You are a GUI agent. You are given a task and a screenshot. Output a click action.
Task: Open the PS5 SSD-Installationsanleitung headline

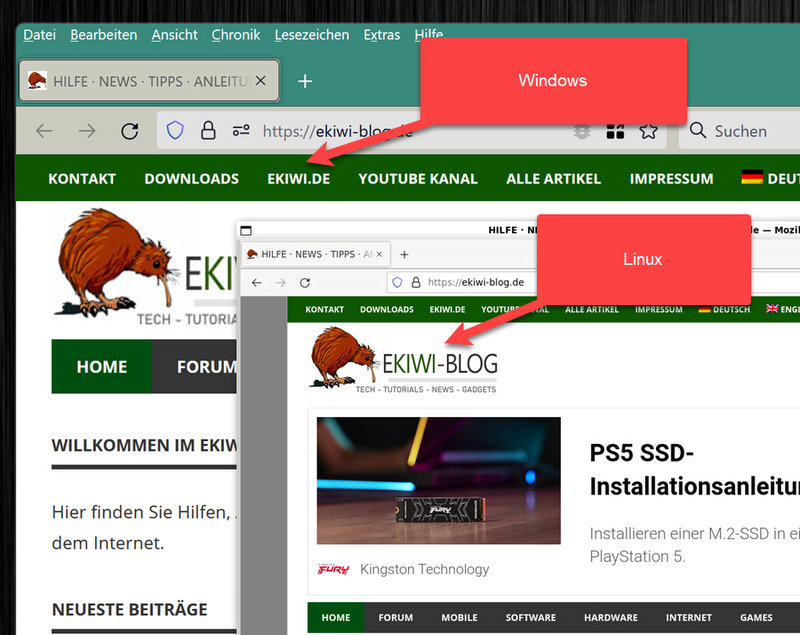(x=694, y=470)
